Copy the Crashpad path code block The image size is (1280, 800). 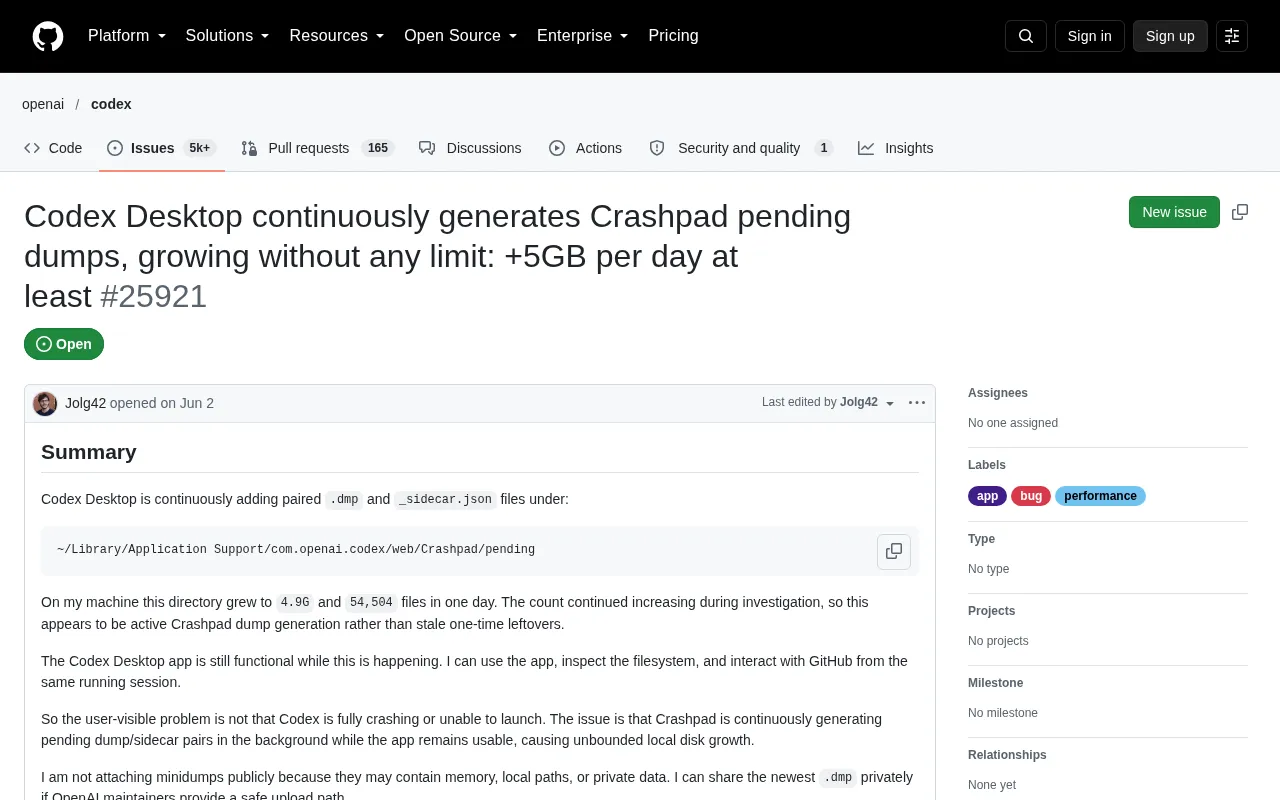click(894, 551)
